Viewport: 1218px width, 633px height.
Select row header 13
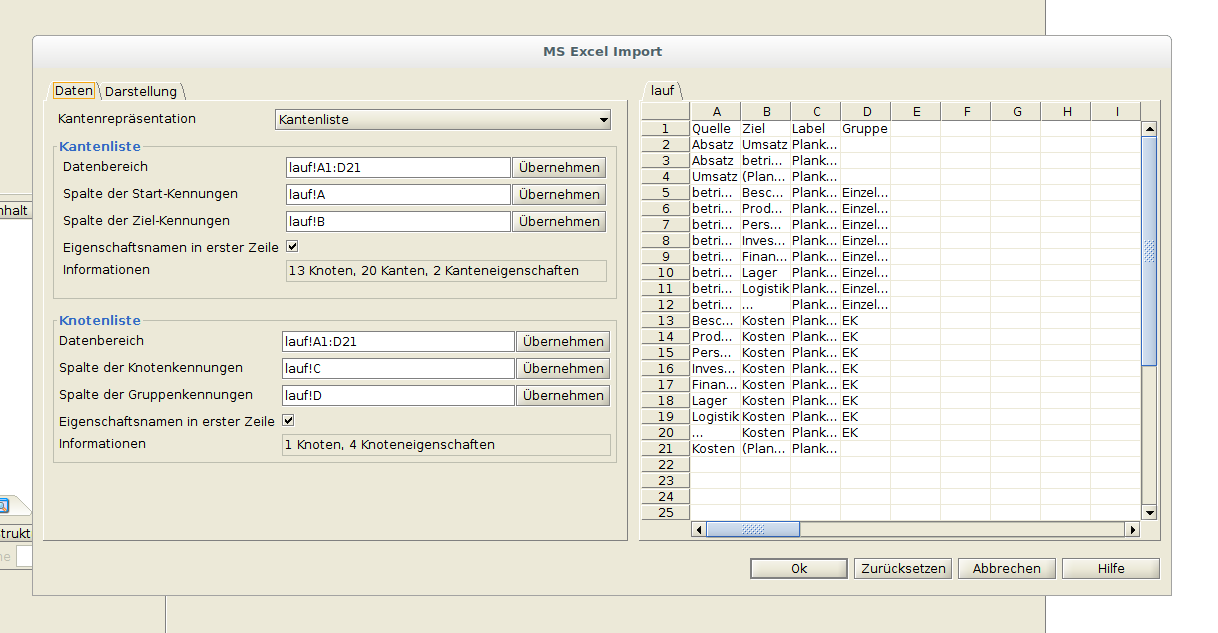(666, 320)
